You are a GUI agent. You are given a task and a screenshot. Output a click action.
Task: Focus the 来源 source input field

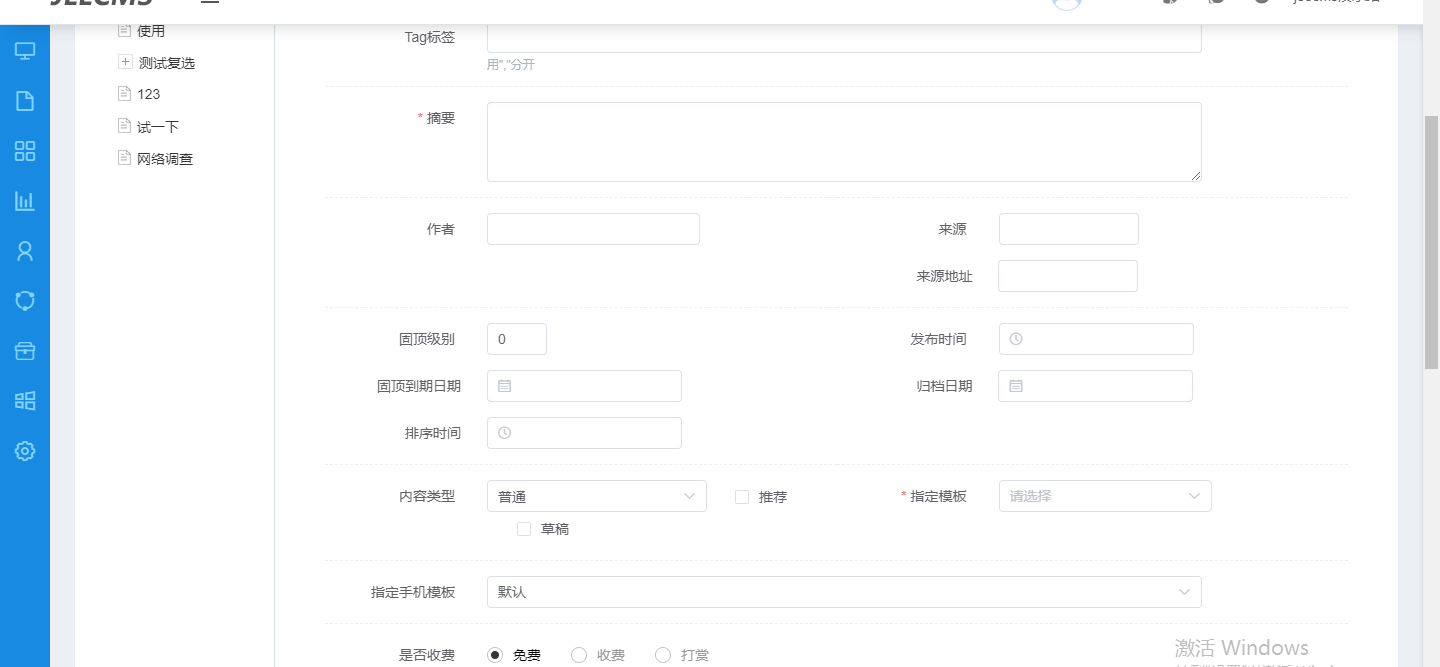pyautogui.click(x=1069, y=229)
